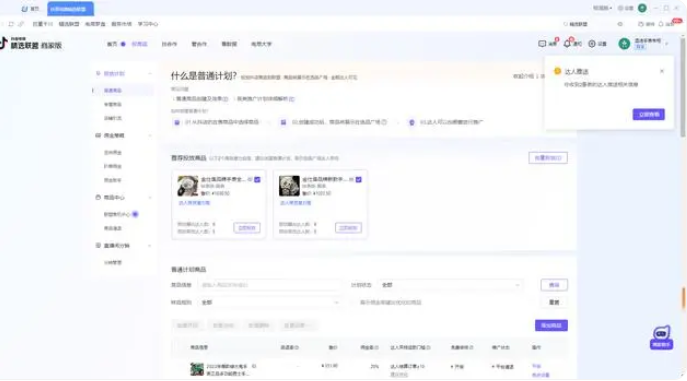Open the second recommended product's thumbnail
The width and height of the screenshot is (687, 381).
click(x=289, y=186)
